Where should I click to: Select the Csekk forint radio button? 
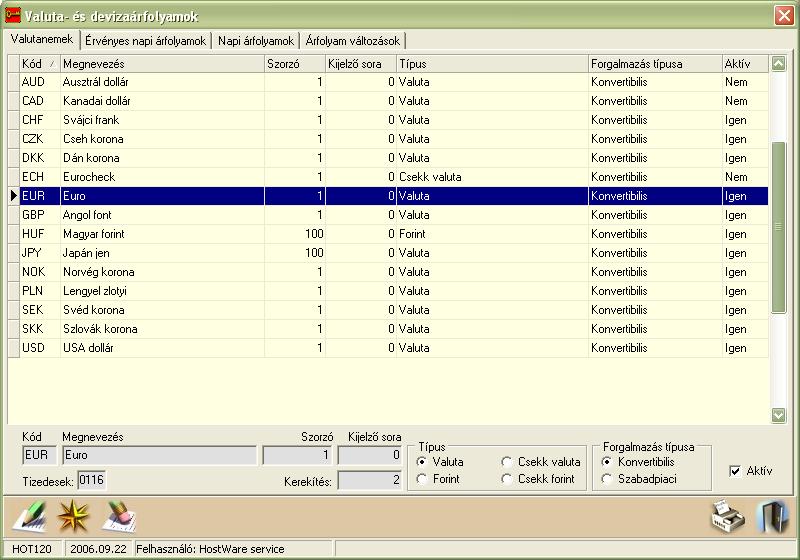pyautogui.click(x=506, y=479)
